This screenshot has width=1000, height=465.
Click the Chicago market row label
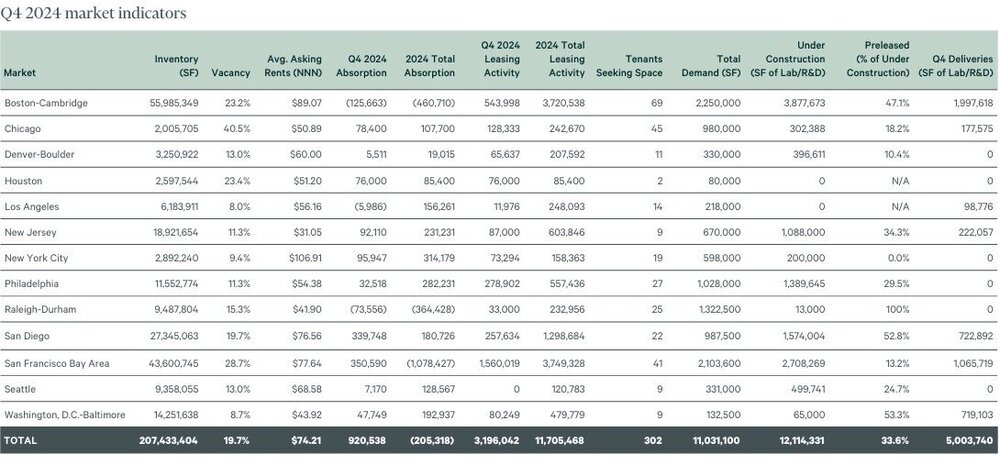tap(22, 129)
